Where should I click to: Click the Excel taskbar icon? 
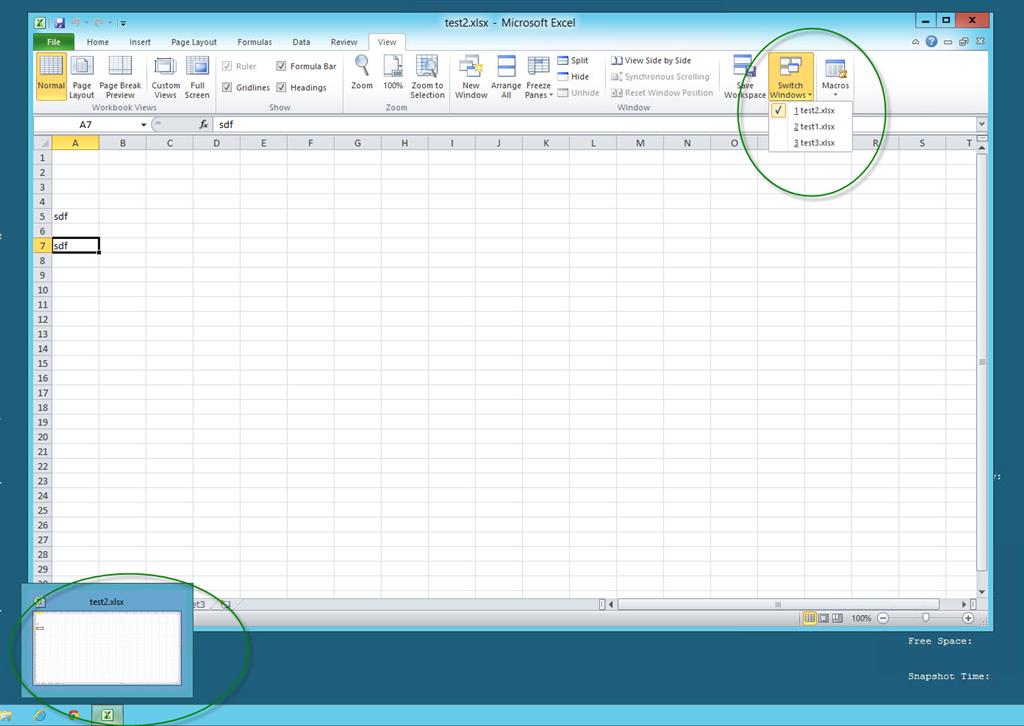coord(106,716)
